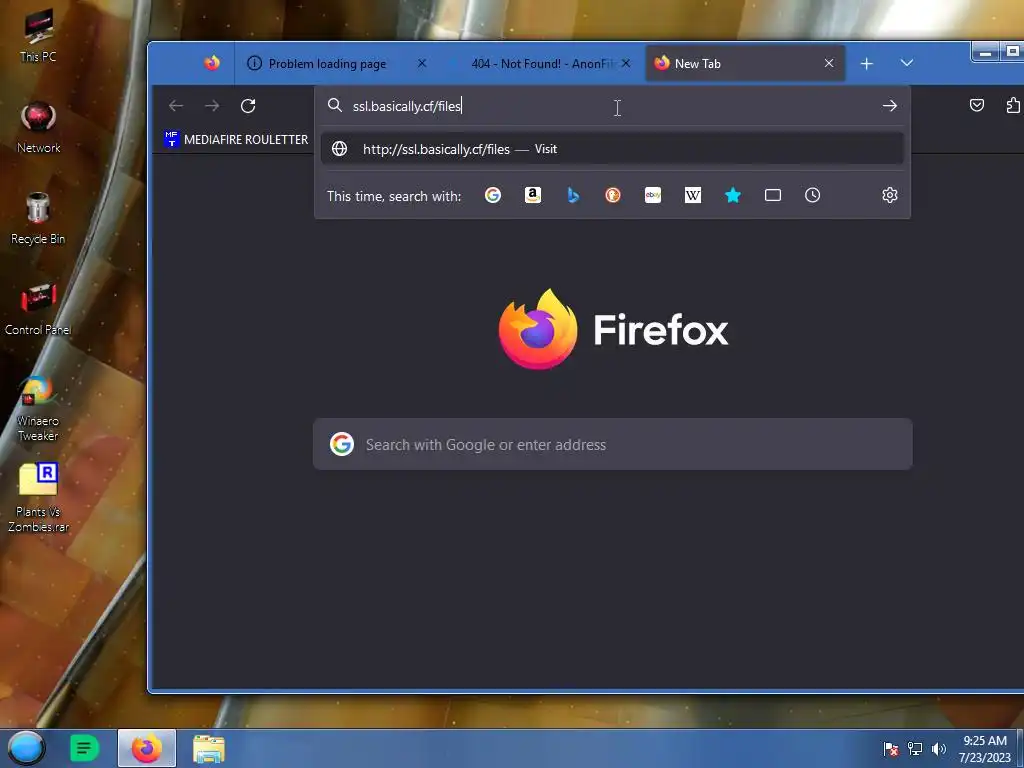The height and width of the screenshot is (768, 1024).
Task: Close the 404 - Not Found tab
Action: point(626,63)
